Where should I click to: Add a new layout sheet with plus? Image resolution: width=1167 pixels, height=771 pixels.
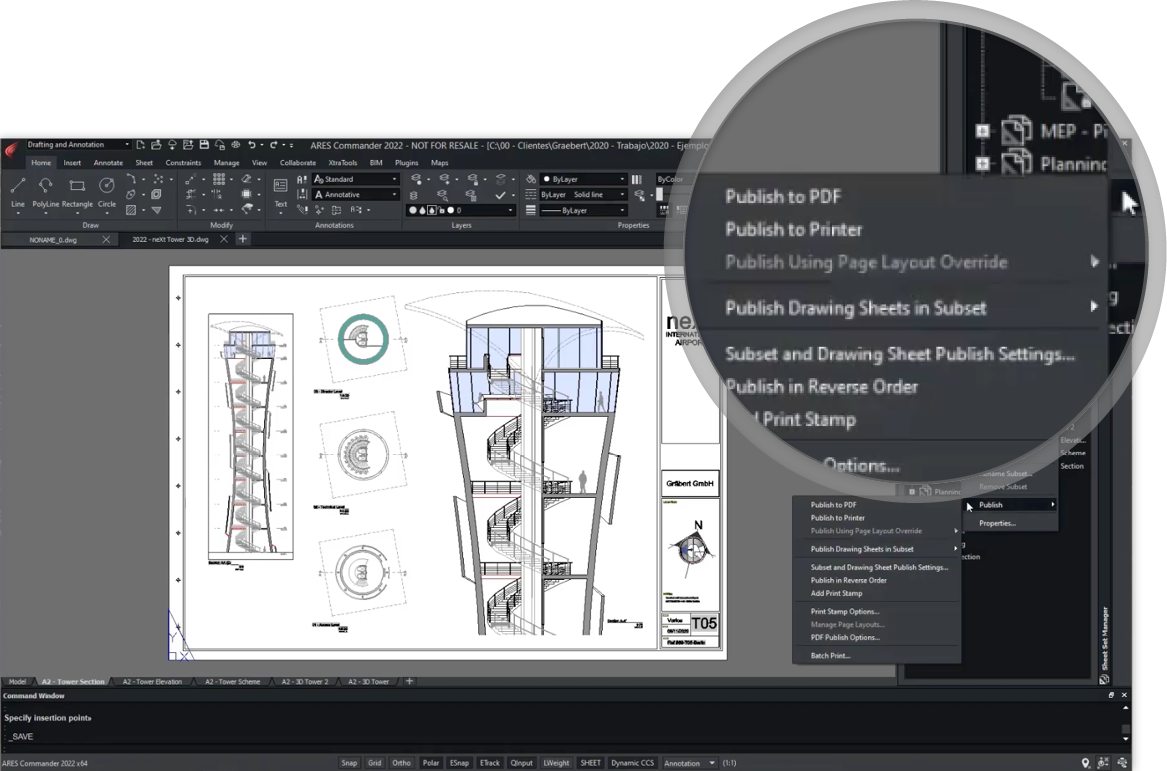pos(409,681)
